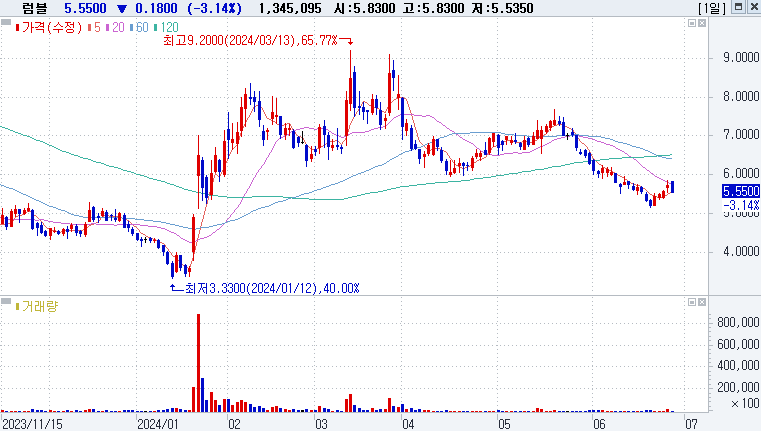The height and width of the screenshot is (431, 761).
Task: Click the 800,000 volume axis label
Action: click(x=738, y=322)
